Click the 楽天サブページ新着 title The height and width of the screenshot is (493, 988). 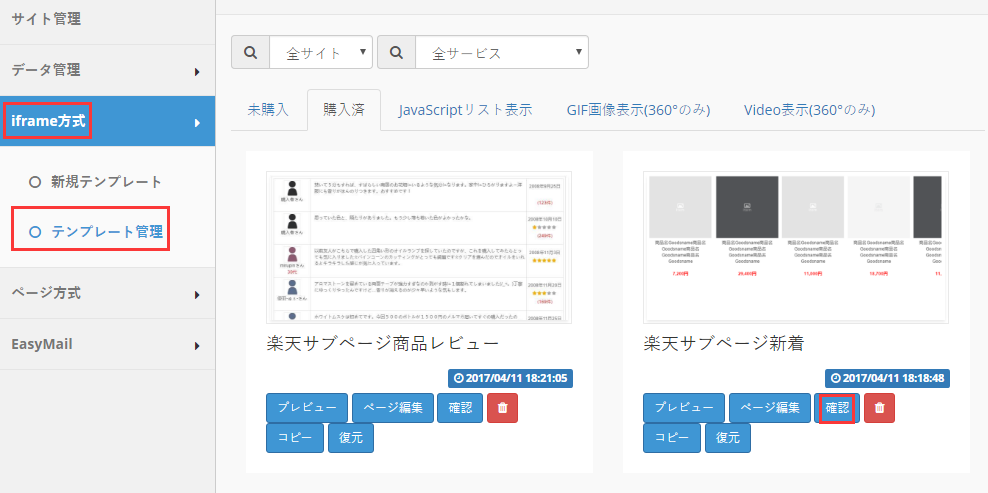pyautogui.click(x=724, y=344)
